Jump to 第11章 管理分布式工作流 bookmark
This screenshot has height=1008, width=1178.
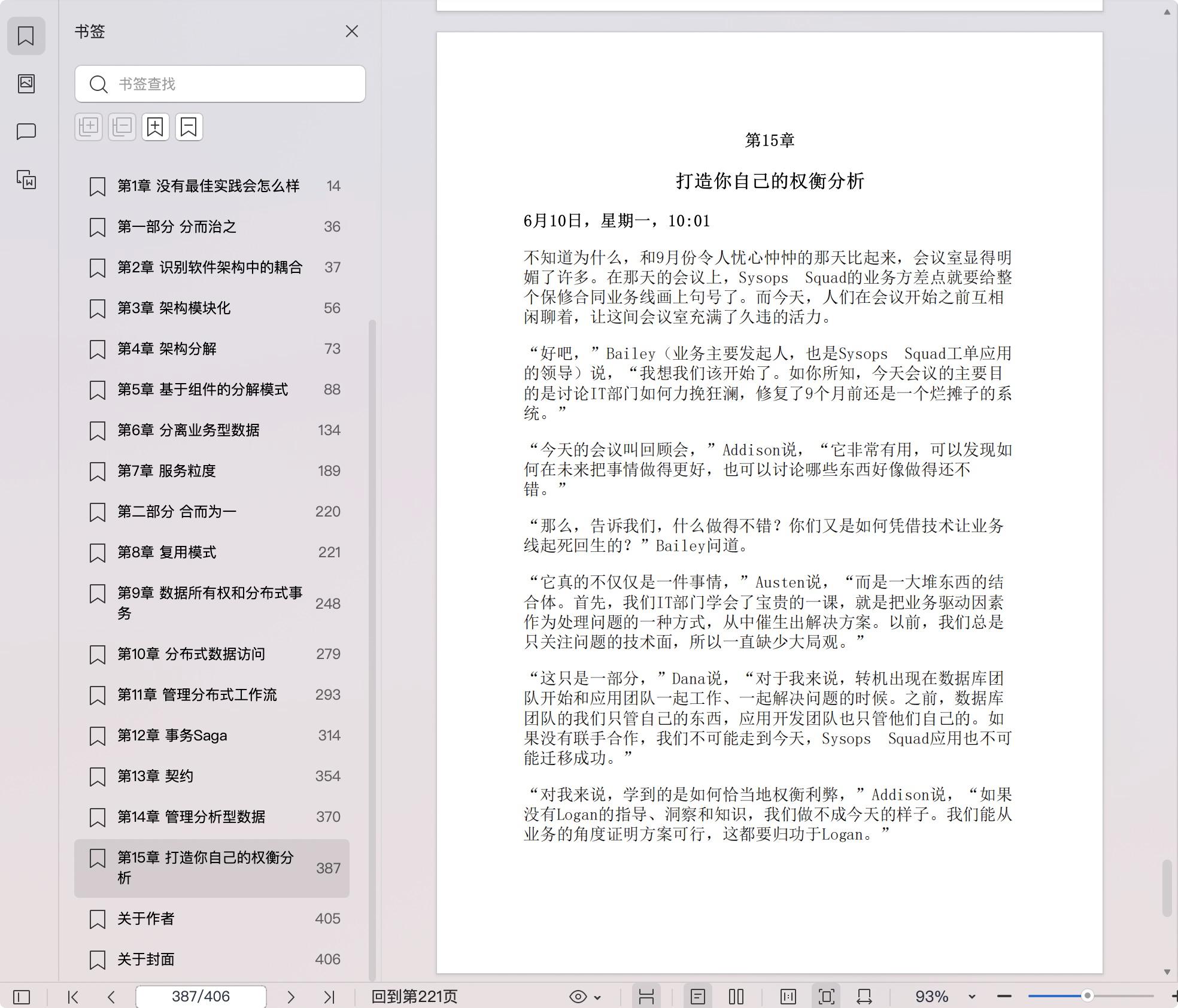pos(212,695)
